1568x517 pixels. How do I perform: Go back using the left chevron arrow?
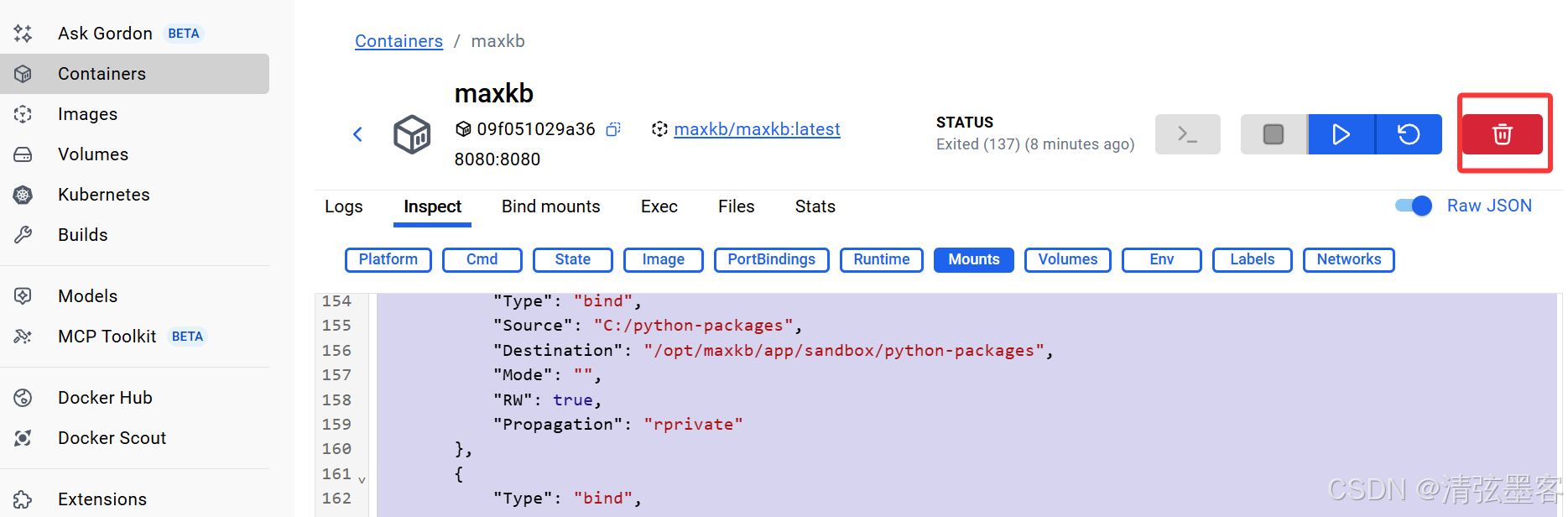(357, 134)
